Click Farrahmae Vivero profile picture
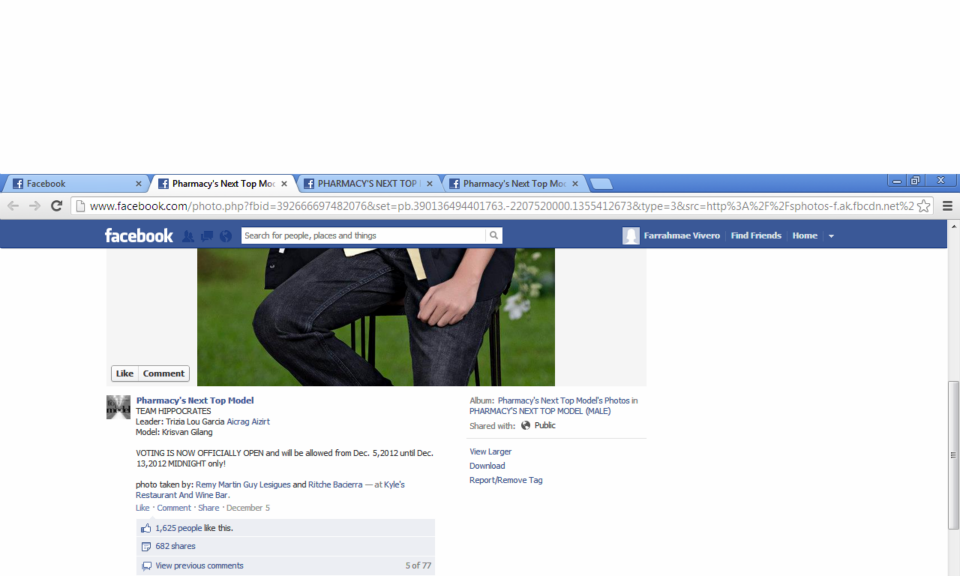This screenshot has height=576, width=960. click(631, 236)
